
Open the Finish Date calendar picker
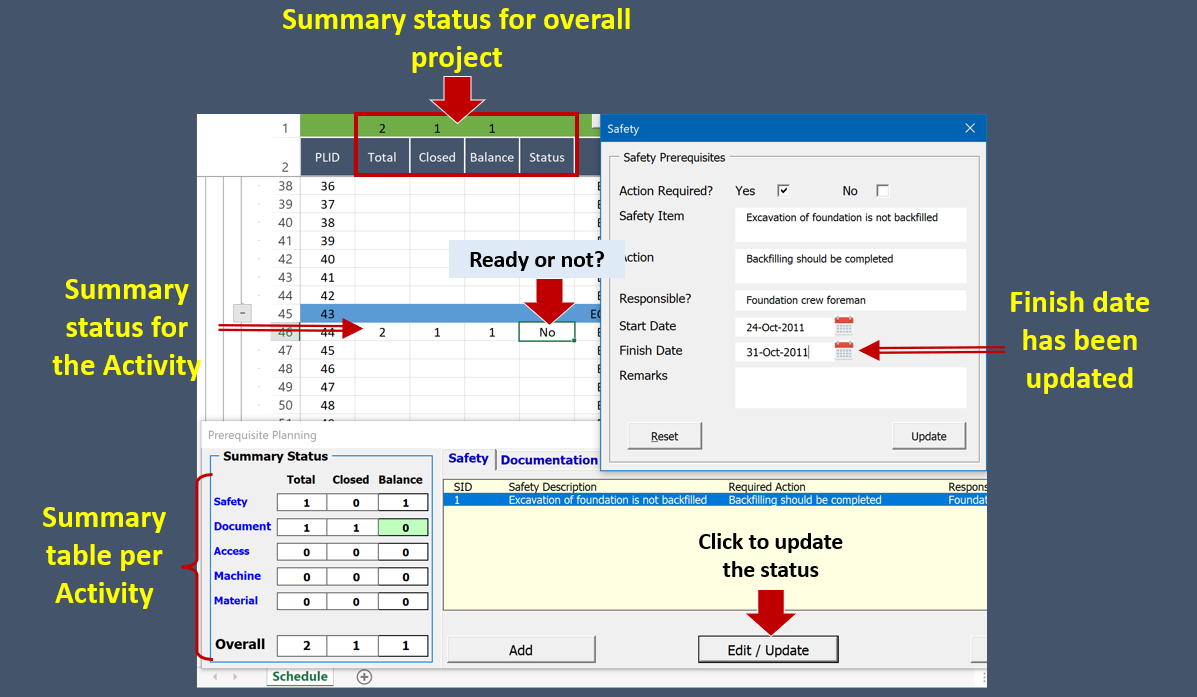(x=844, y=351)
